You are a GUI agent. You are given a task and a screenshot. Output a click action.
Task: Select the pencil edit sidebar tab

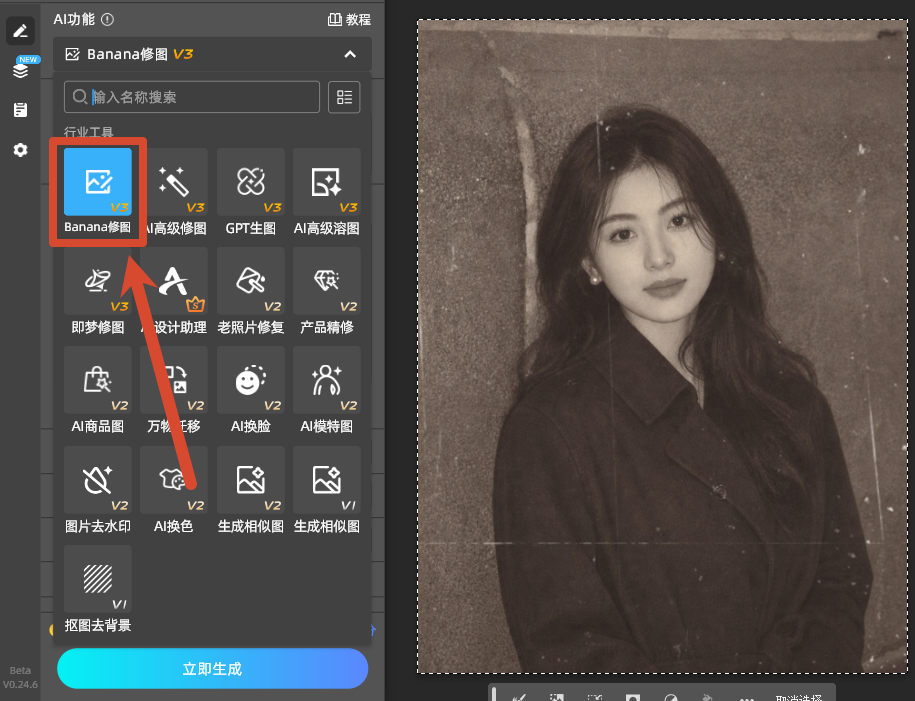[20, 30]
